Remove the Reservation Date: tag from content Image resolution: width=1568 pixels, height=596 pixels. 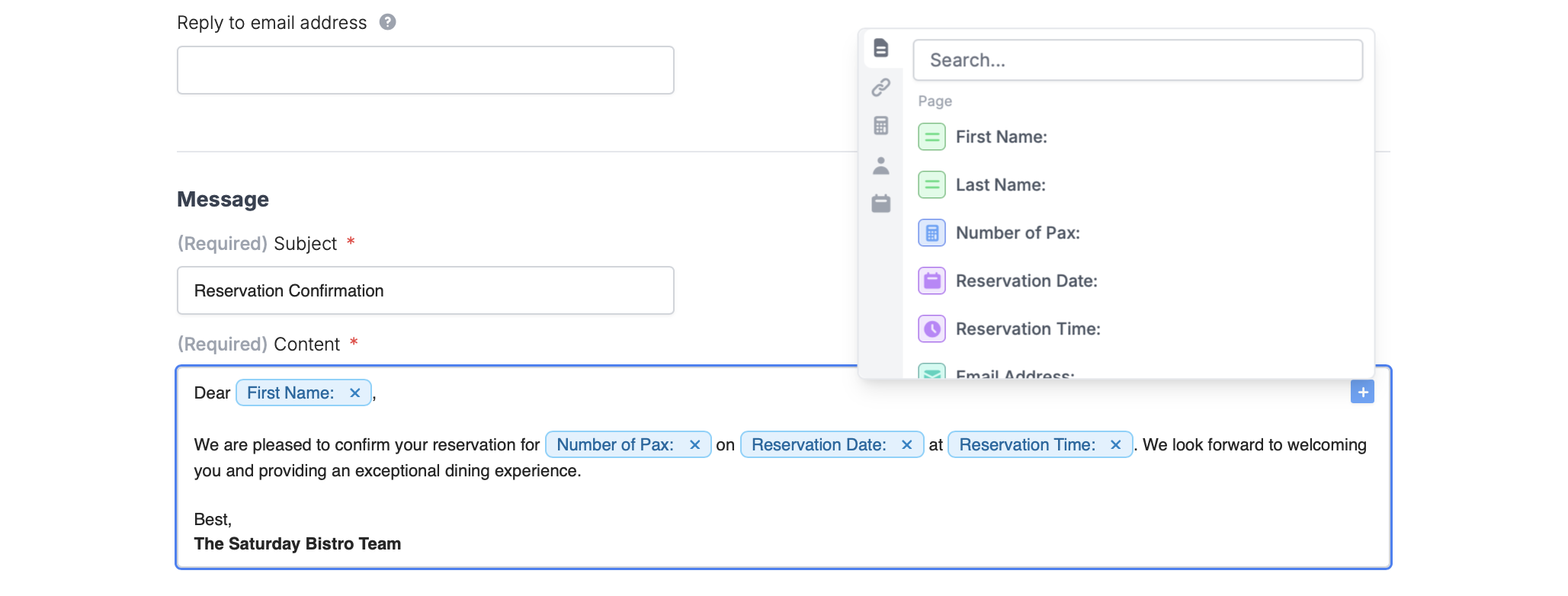[x=906, y=444]
